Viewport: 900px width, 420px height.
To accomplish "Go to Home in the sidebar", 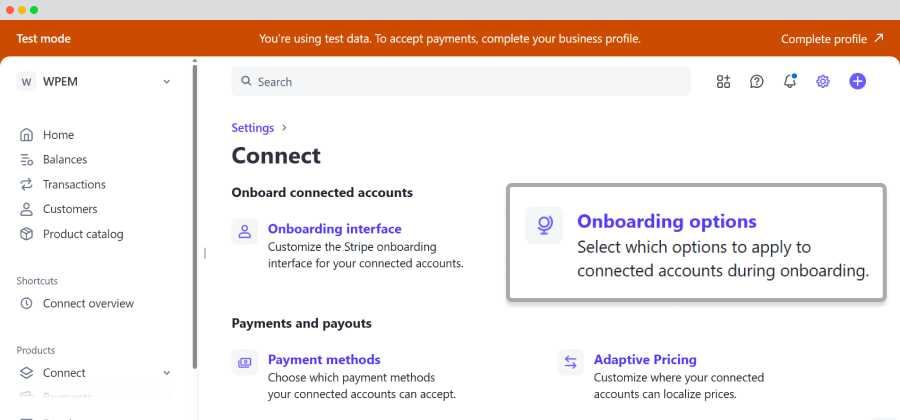I will tap(58, 135).
